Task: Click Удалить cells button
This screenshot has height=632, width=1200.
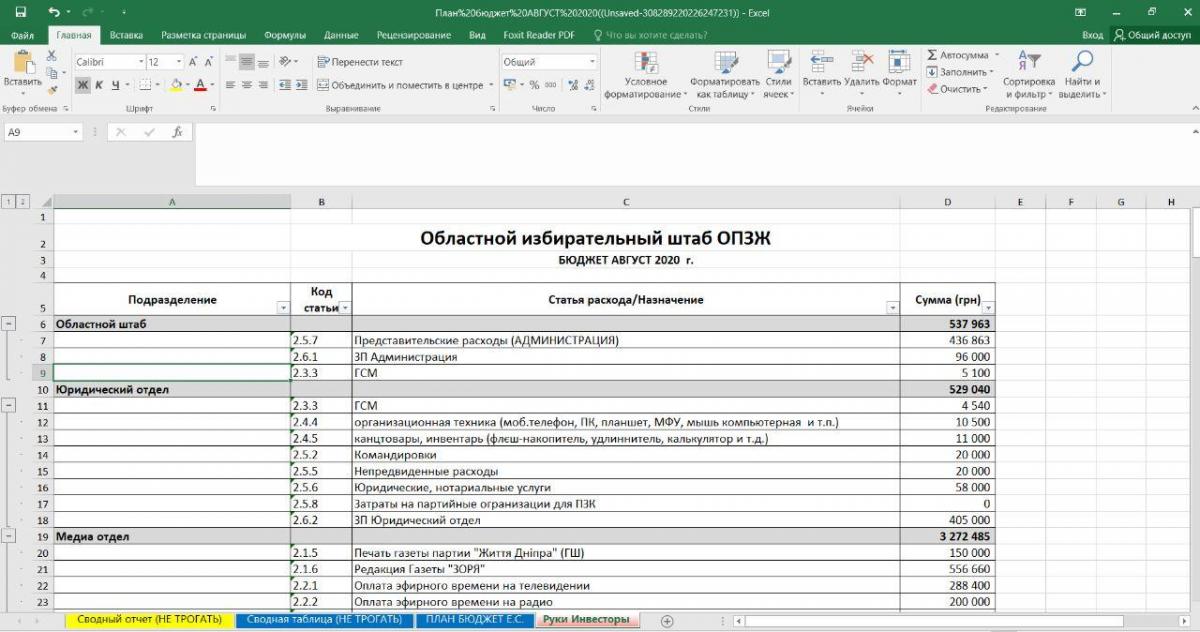Action: [861, 74]
